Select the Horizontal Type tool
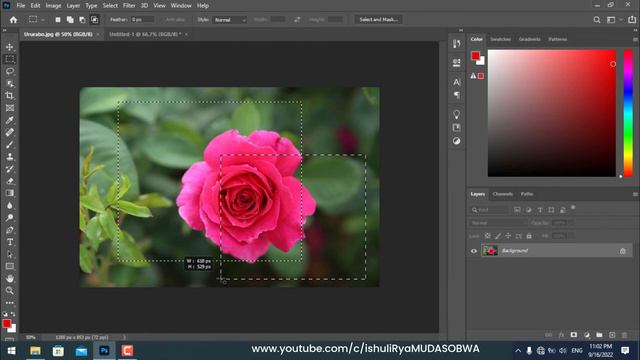This screenshot has height=360, width=640. [9, 242]
